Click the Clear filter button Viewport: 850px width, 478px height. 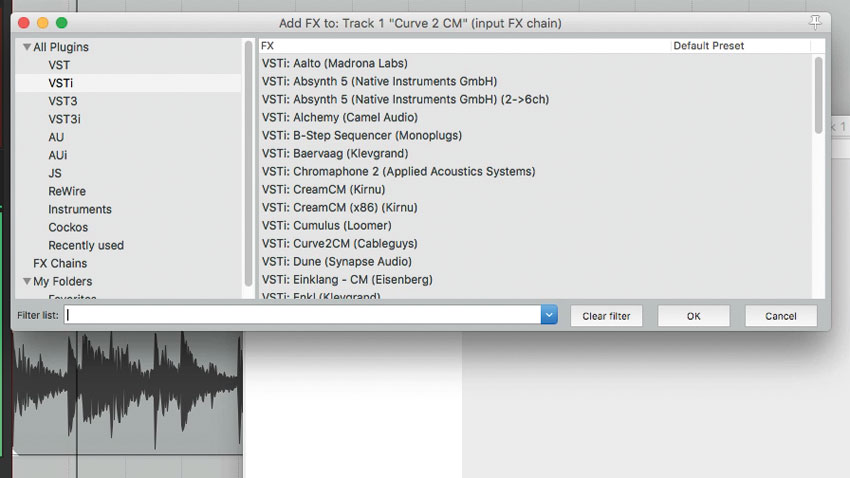[x=606, y=316]
